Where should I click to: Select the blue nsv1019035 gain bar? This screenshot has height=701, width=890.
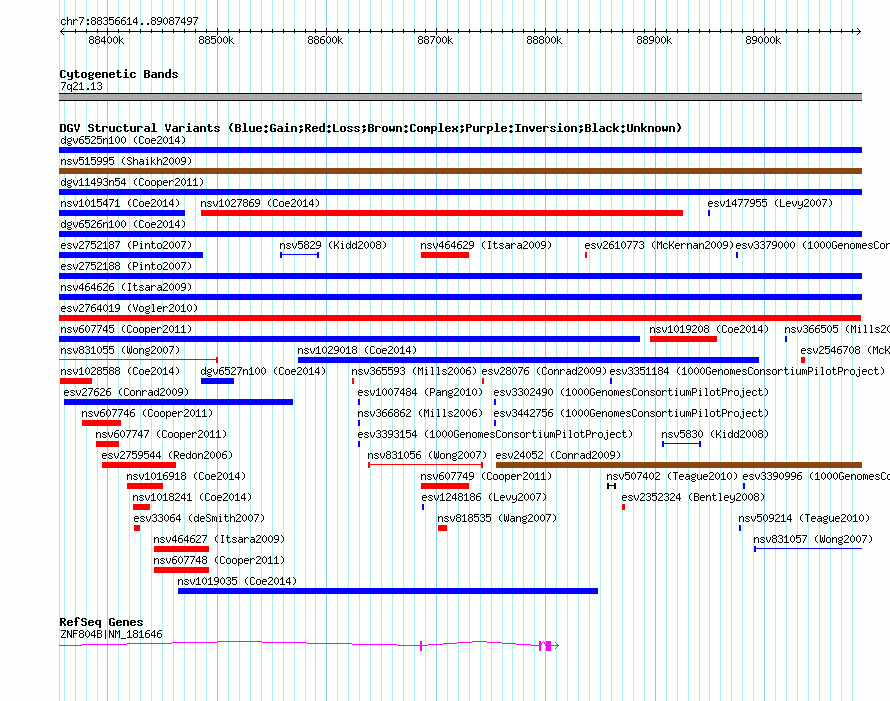[388, 591]
